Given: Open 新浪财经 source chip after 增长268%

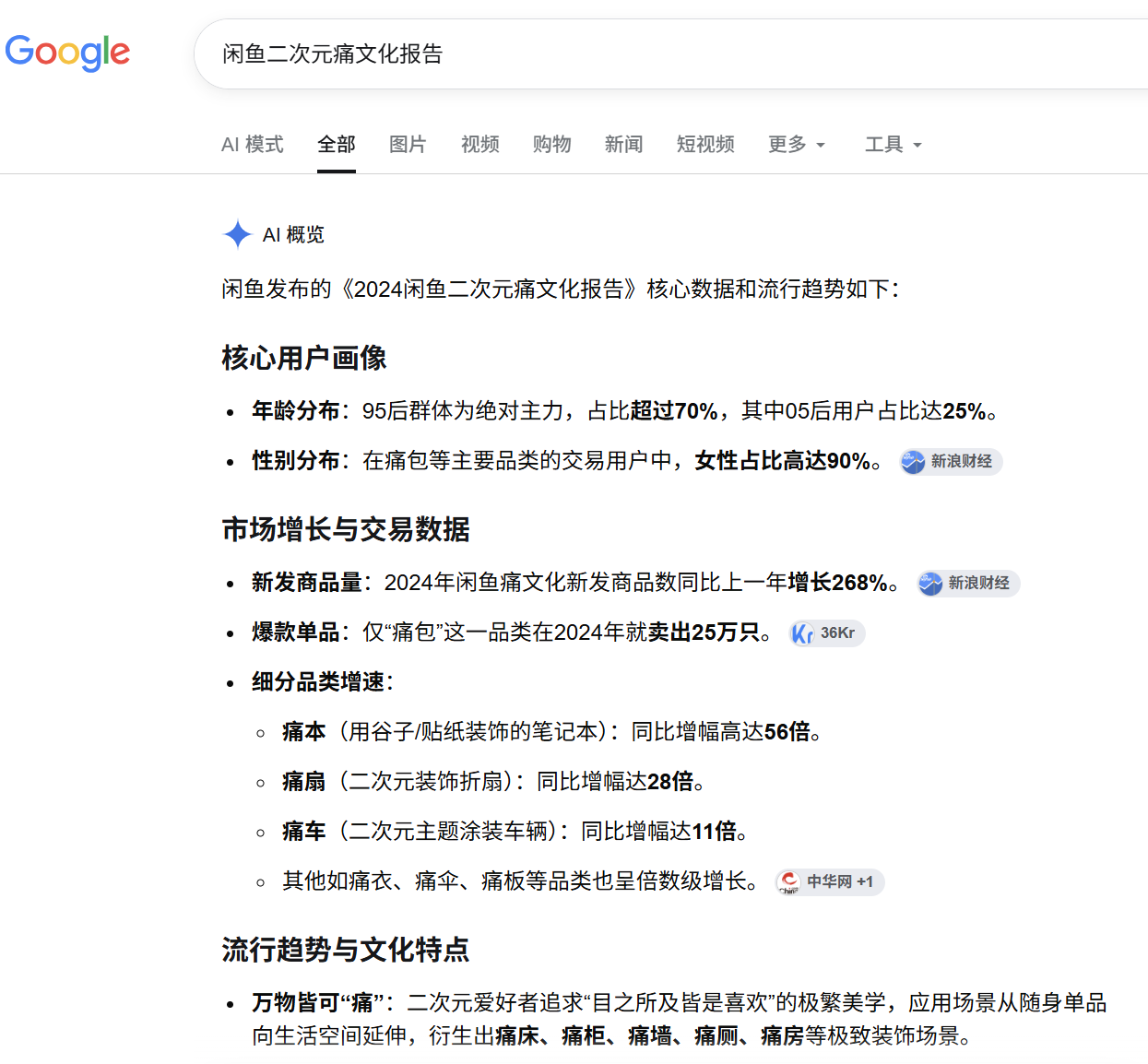Looking at the screenshot, I should tap(968, 583).
